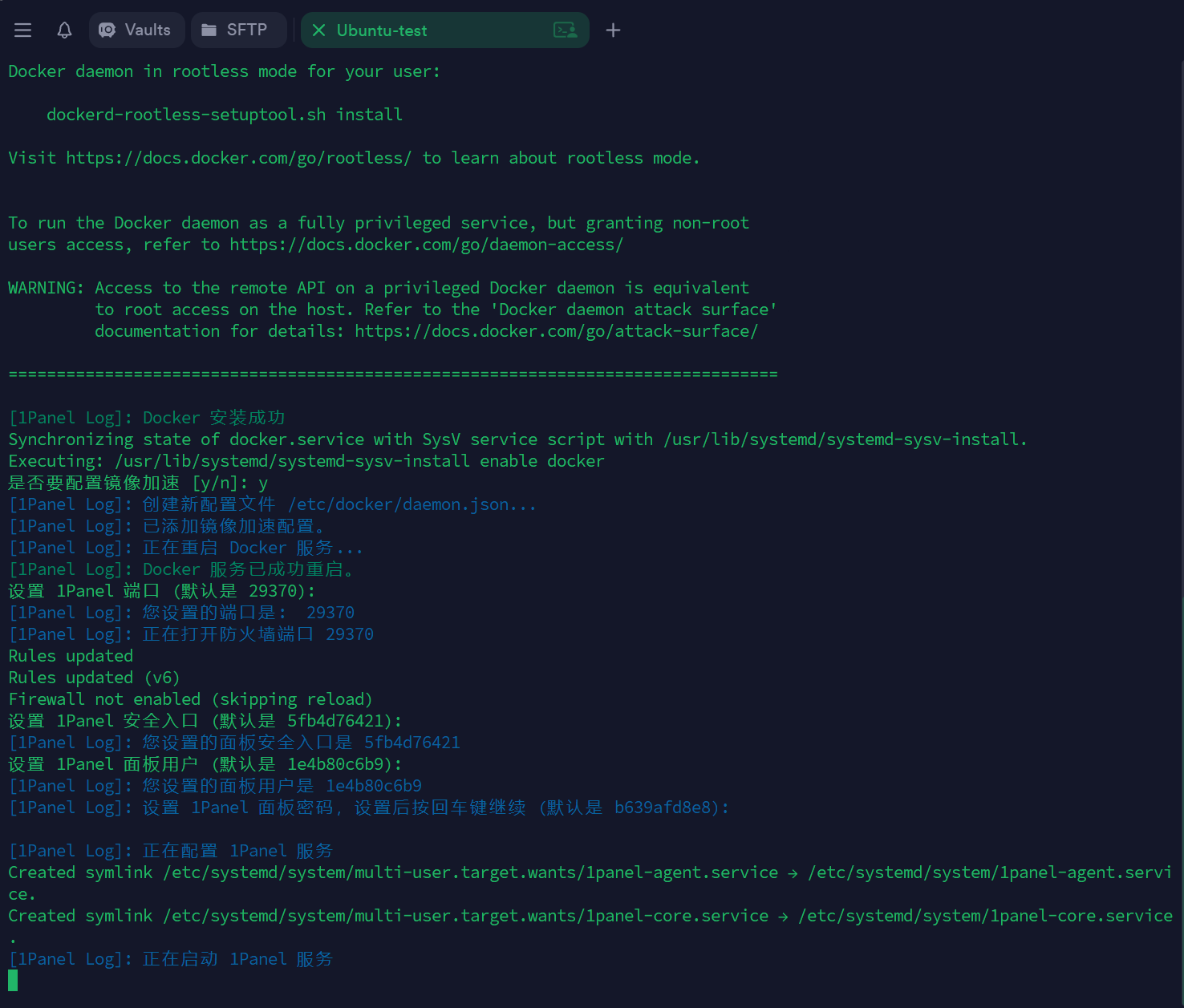Click the Vaults safe icon
1184x1008 pixels.
(x=107, y=30)
